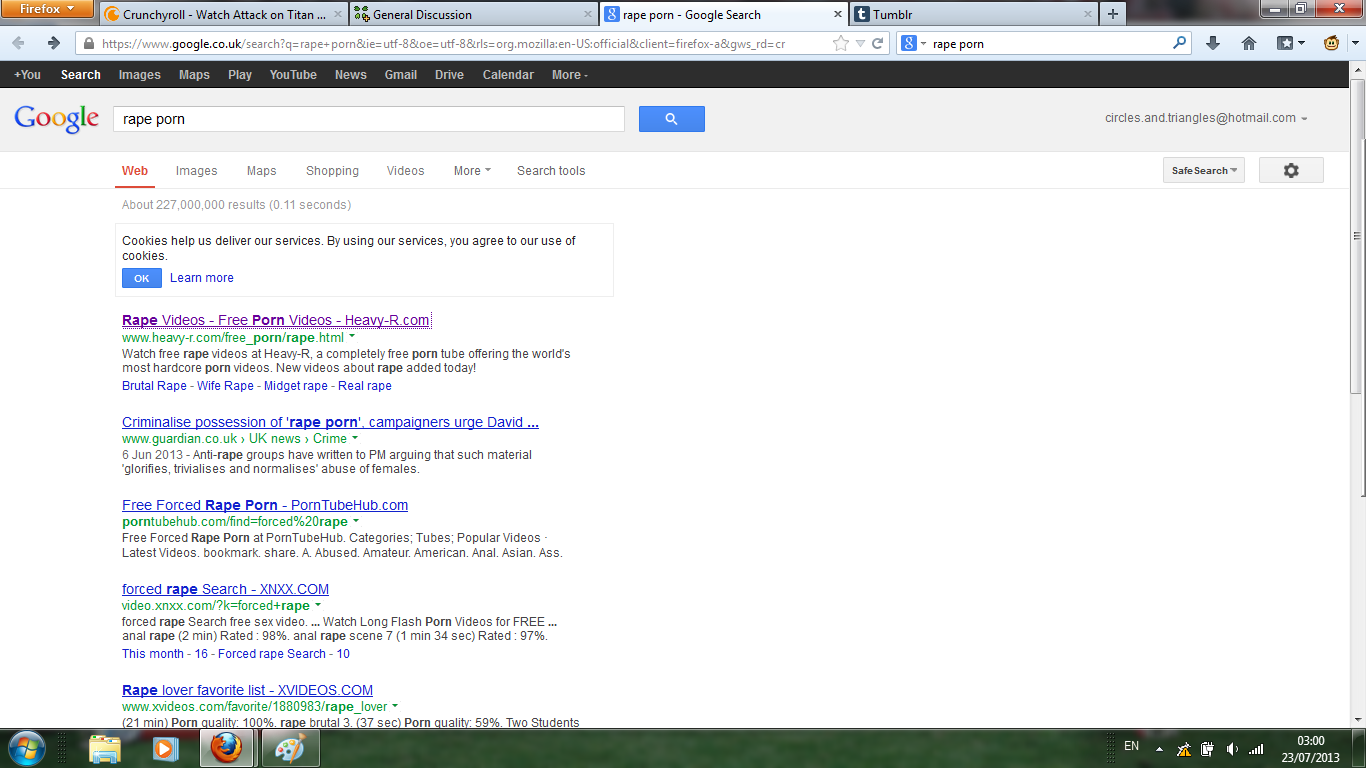
Task: Open Windows Media Player from taskbar
Action: click(165, 748)
